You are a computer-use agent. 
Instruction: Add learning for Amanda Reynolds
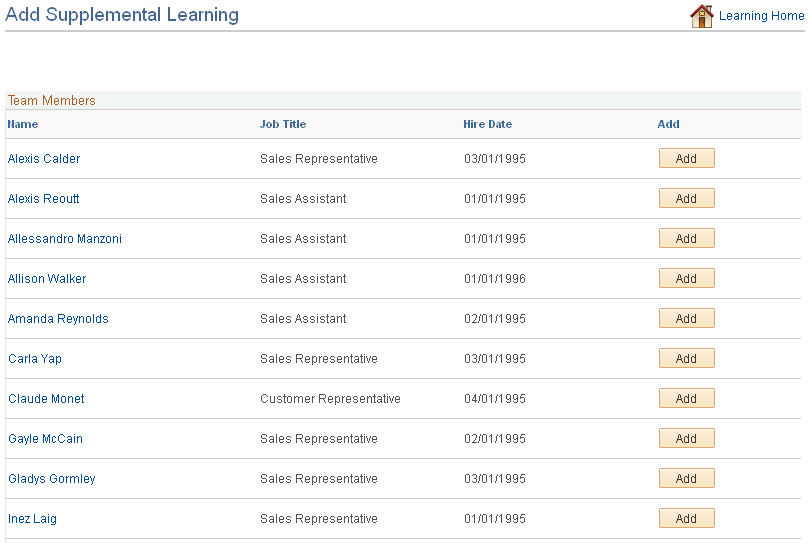[x=686, y=318]
